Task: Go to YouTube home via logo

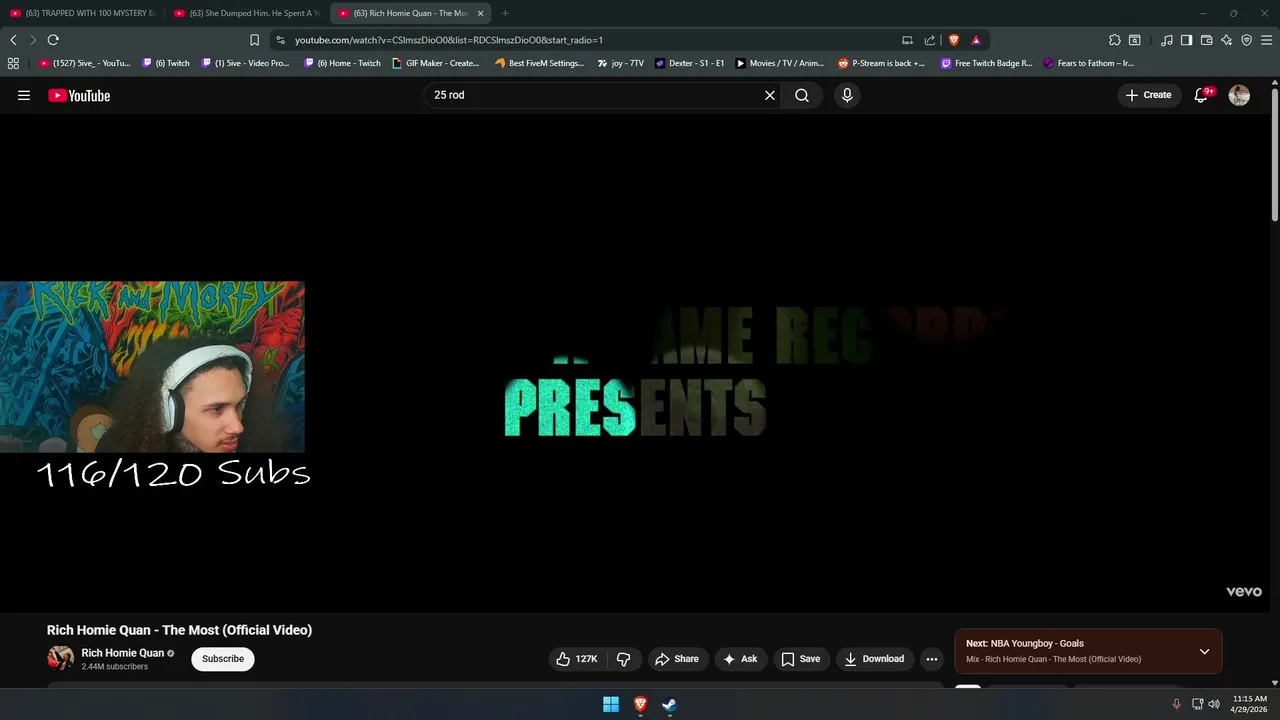Action: coord(79,95)
